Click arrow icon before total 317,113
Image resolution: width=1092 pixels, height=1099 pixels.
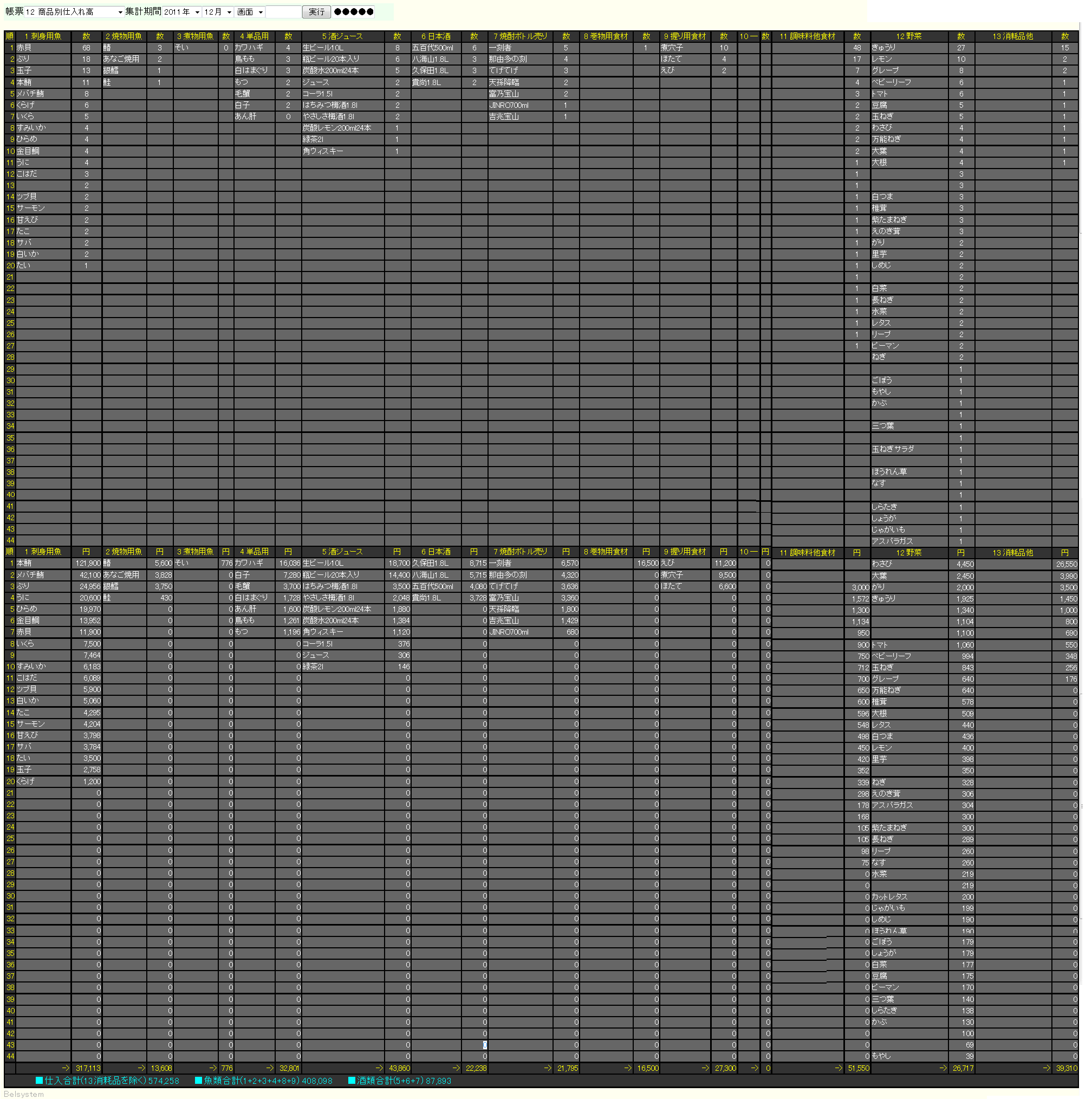point(66,1068)
